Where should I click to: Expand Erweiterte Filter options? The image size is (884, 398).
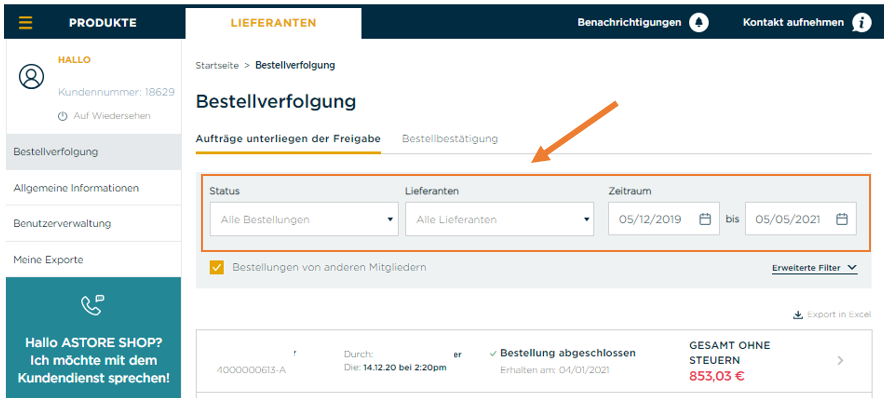[x=815, y=268]
